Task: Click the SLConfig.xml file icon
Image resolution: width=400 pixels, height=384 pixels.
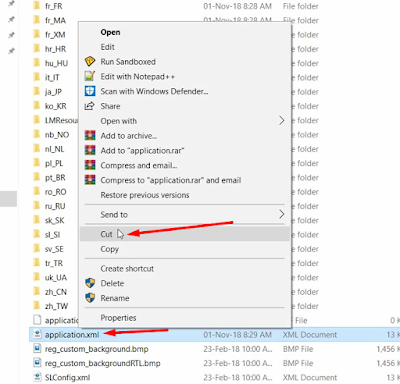Action: [x=37, y=377]
